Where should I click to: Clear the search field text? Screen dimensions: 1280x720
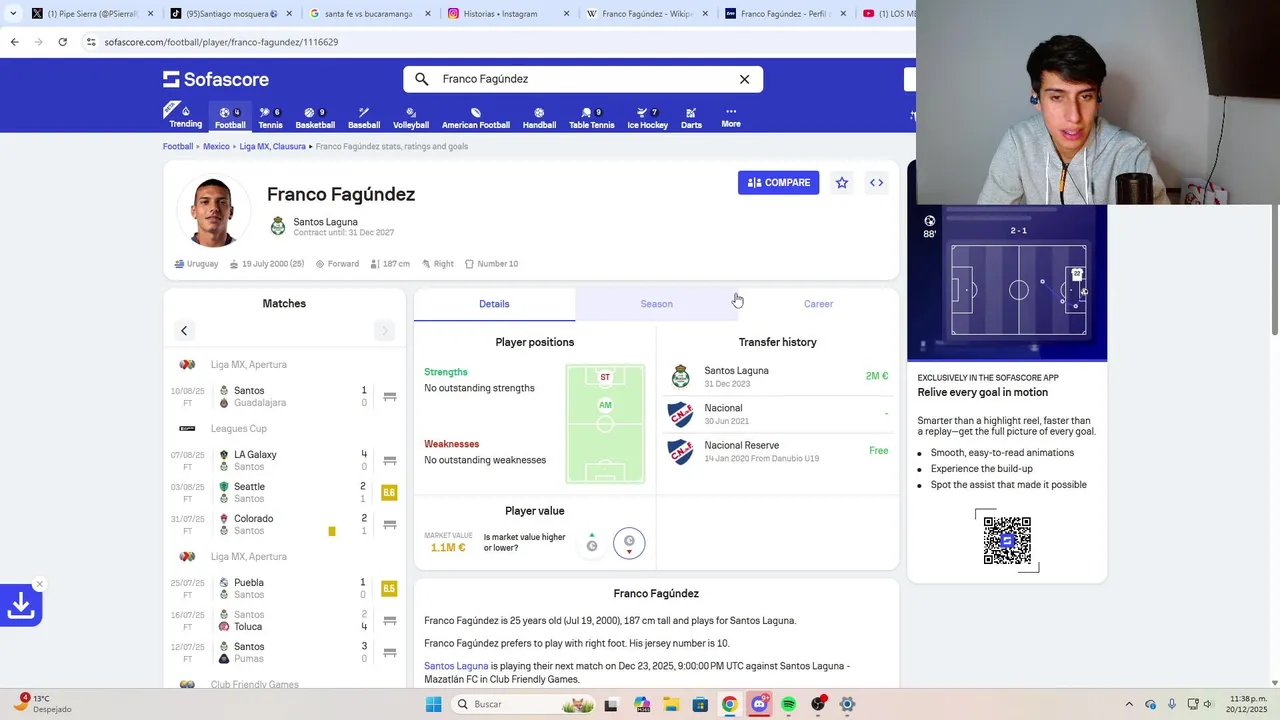click(744, 79)
